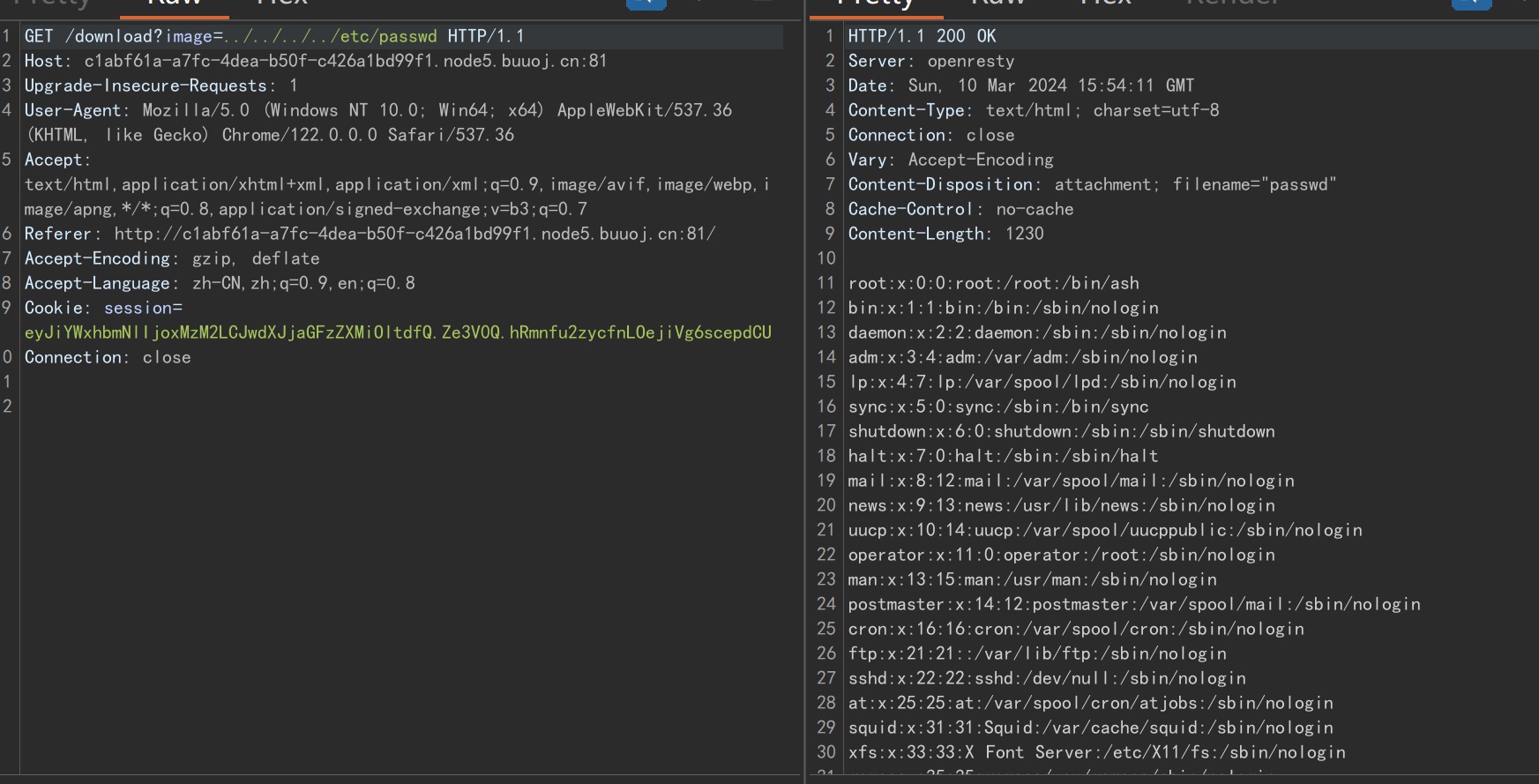Click the at:x:25:25 passwd entry
The image size is (1539, 784).
pyautogui.click(x=1091, y=703)
